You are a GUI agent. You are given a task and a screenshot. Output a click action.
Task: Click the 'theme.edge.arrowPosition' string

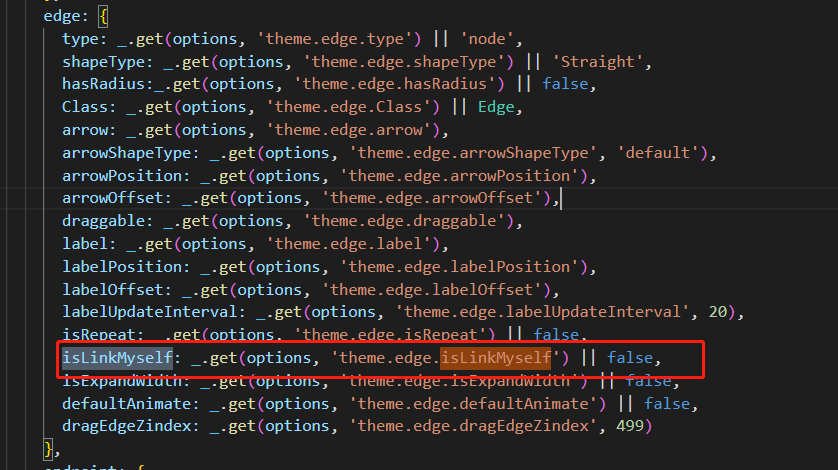click(x=459, y=176)
